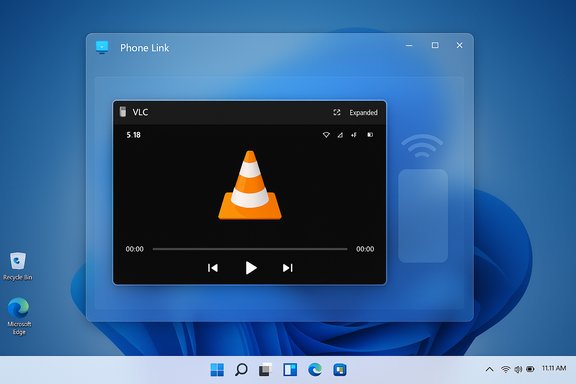
Task: Click the phone device placeholder panel
Action: click(x=423, y=216)
